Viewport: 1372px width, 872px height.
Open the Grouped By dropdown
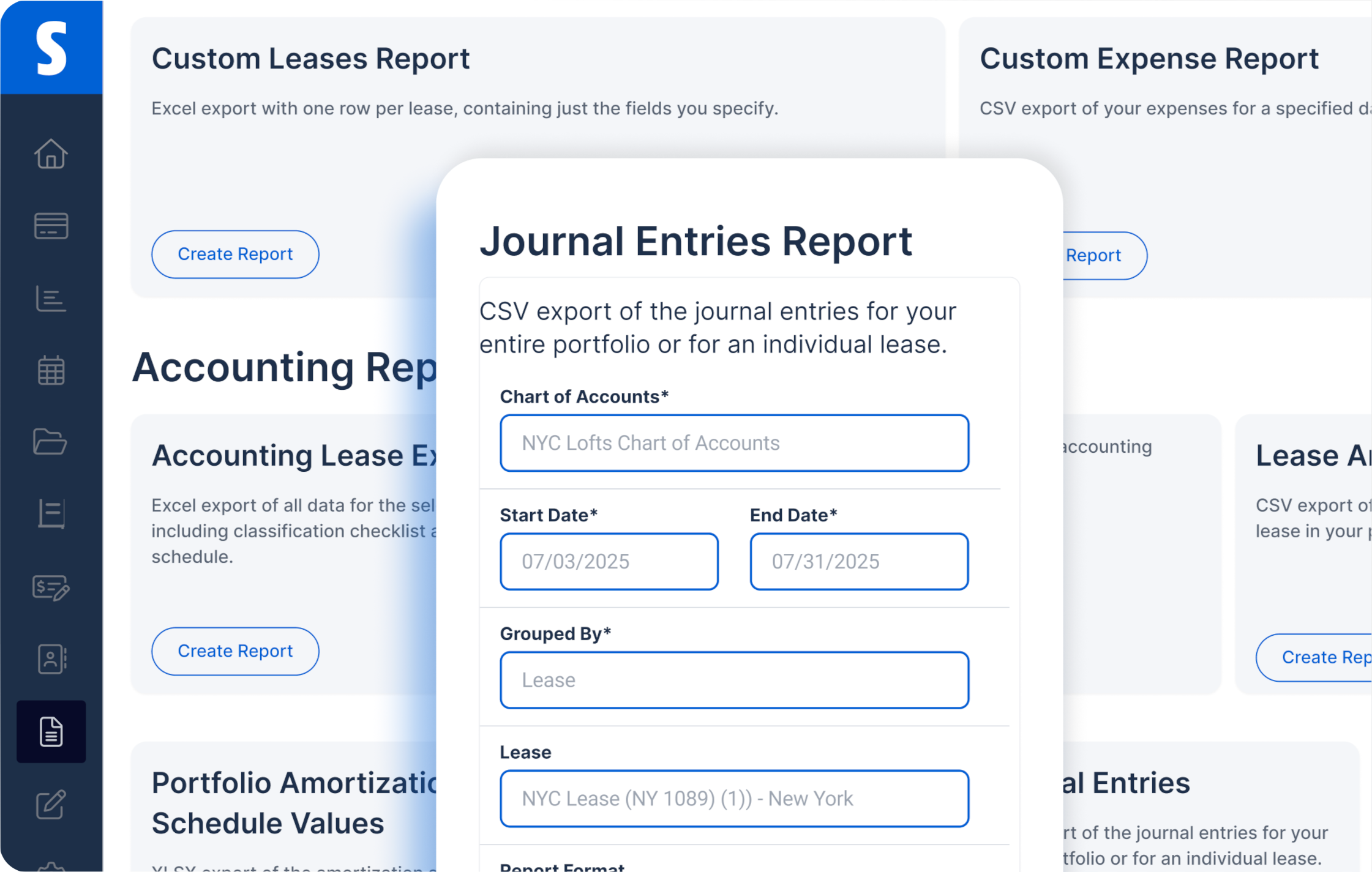[734, 680]
